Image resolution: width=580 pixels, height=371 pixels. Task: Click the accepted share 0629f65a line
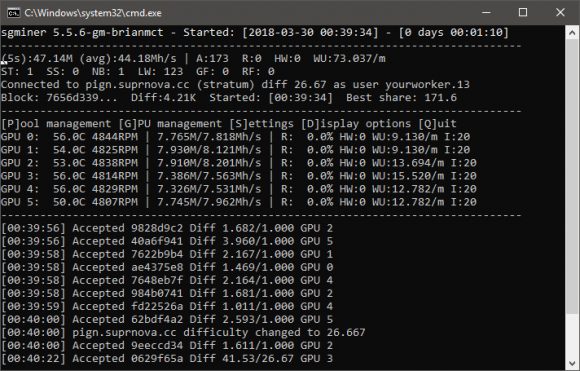coord(167,359)
